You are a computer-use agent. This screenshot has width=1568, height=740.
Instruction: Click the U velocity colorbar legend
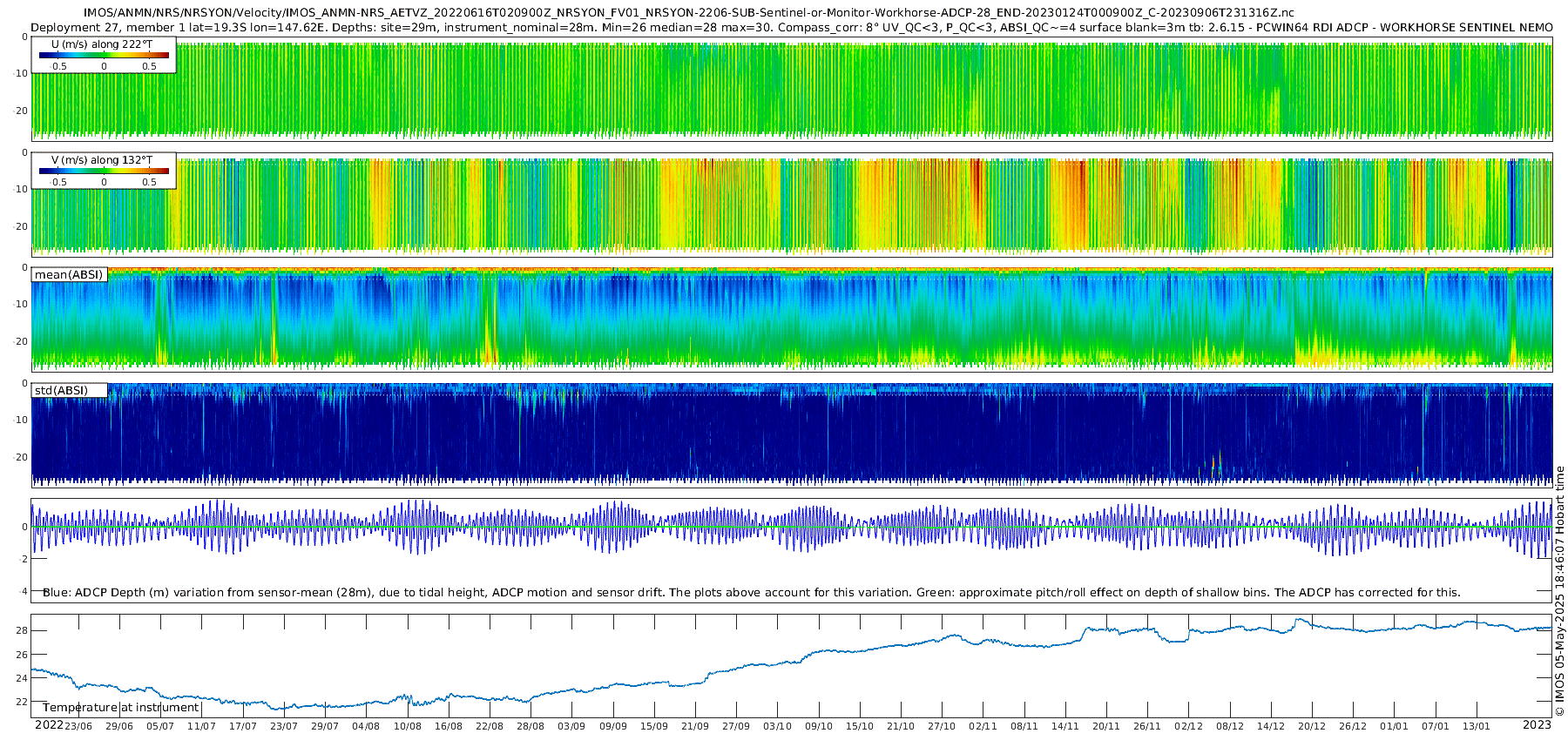pyautogui.click(x=104, y=55)
